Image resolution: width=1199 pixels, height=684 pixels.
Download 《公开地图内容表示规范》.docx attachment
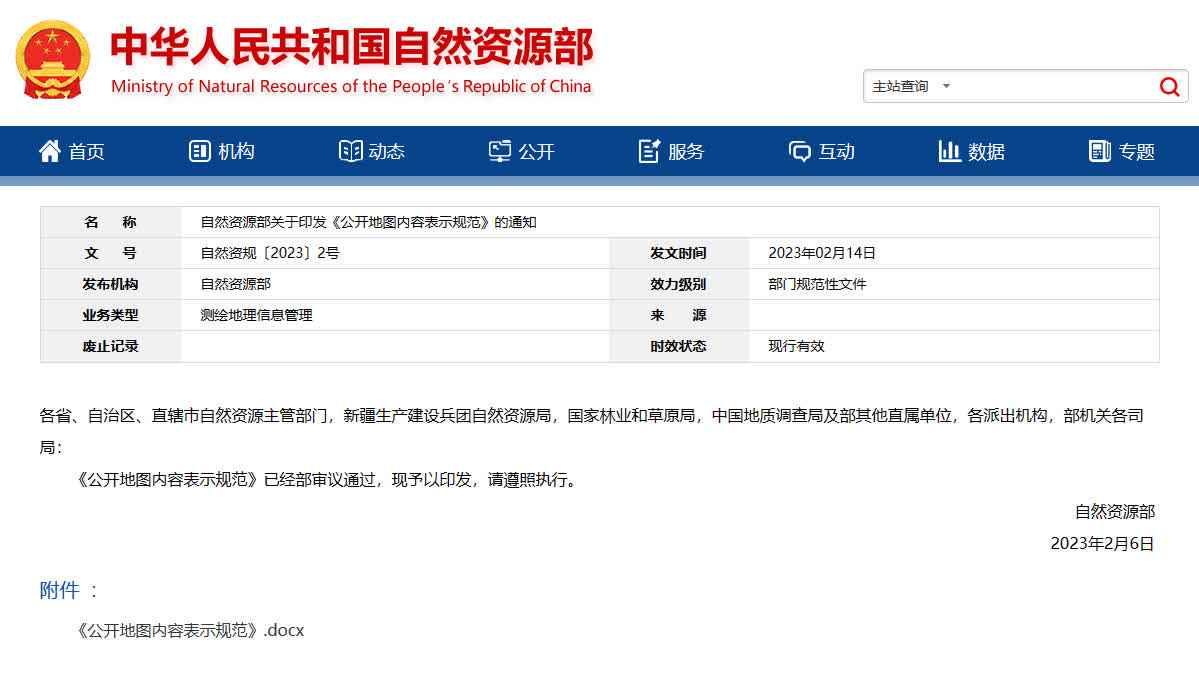(x=190, y=631)
